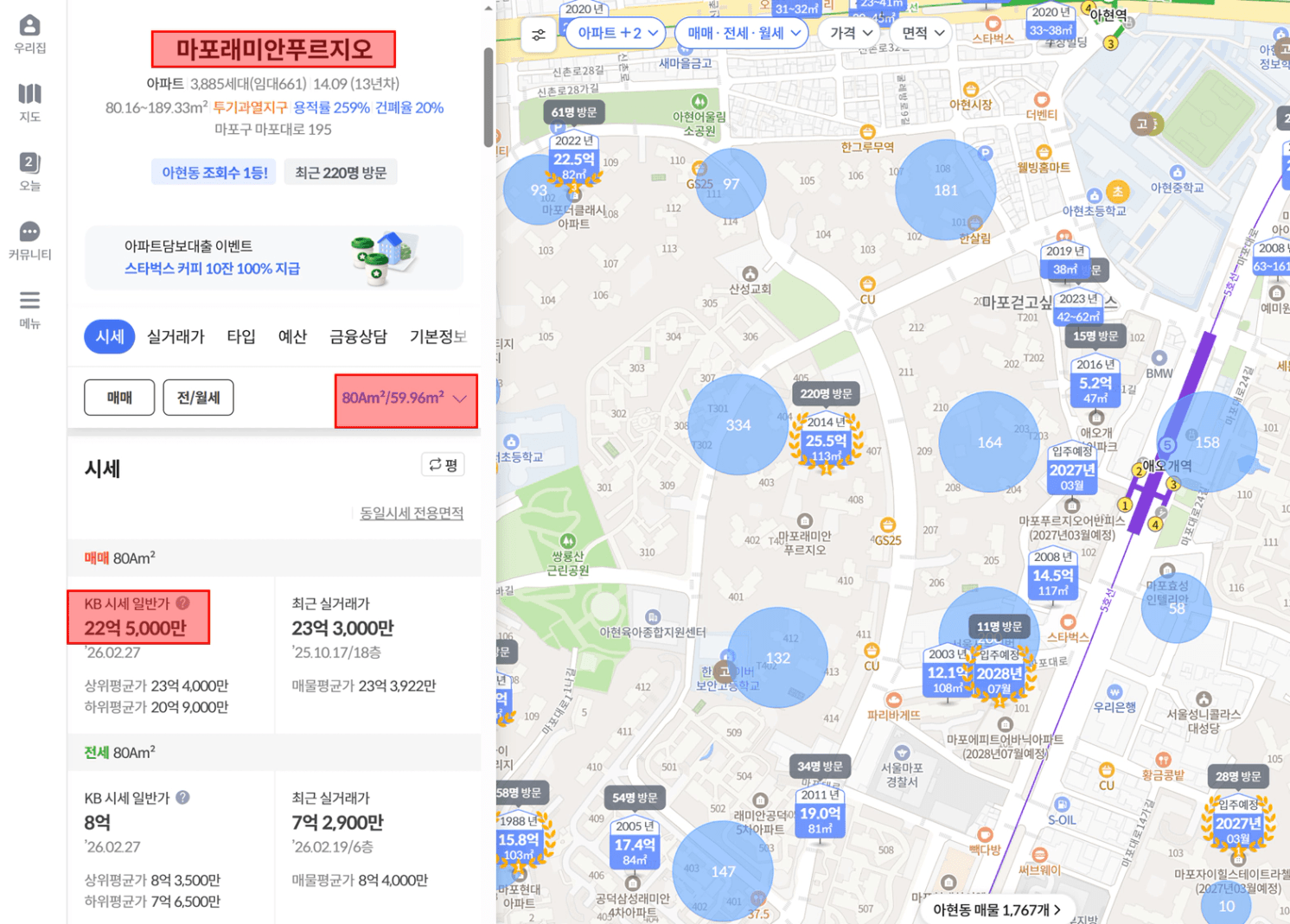This screenshot has height=924, width=1290.
Task: Click the 334 listings cluster circle
Action: click(738, 424)
